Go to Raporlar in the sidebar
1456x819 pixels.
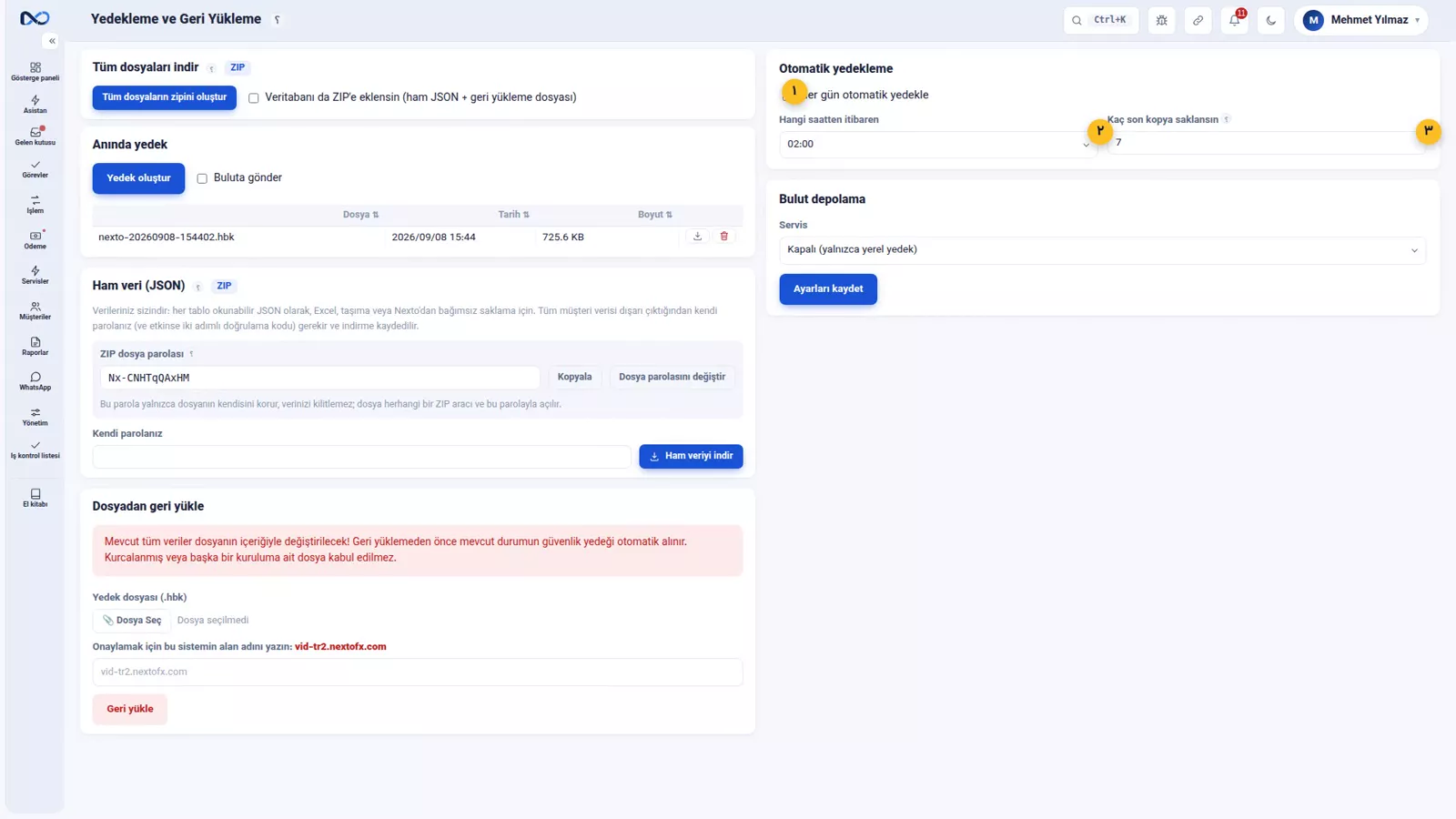[x=35, y=346]
